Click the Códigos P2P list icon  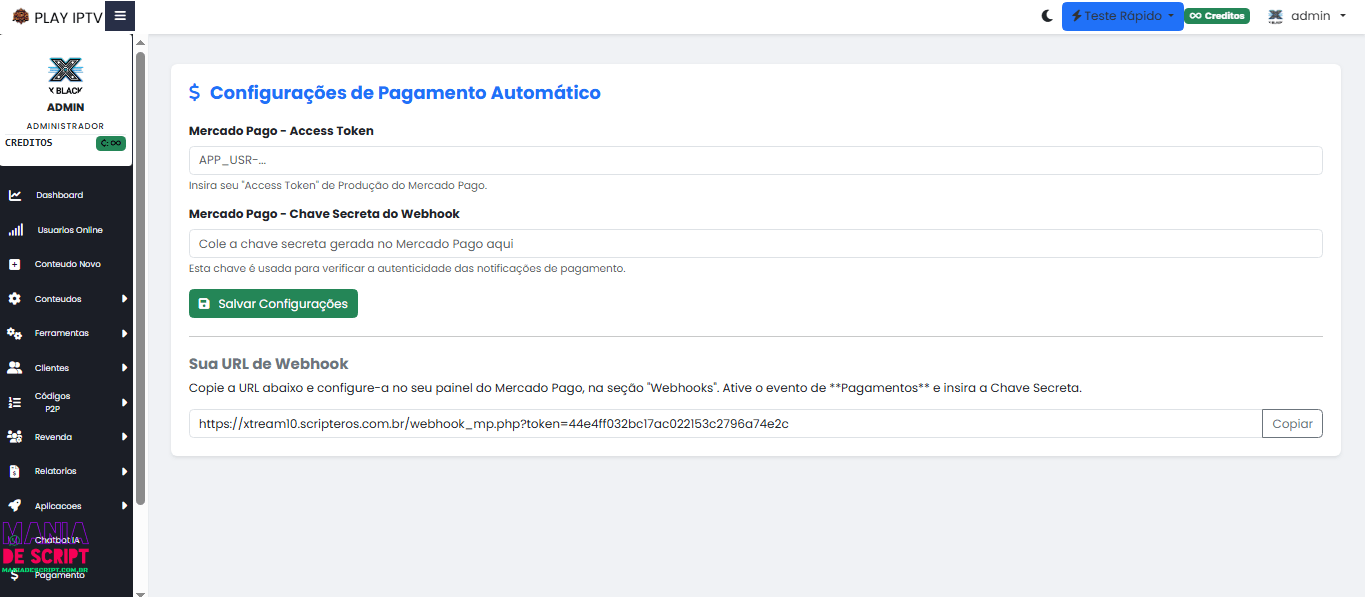pos(15,402)
